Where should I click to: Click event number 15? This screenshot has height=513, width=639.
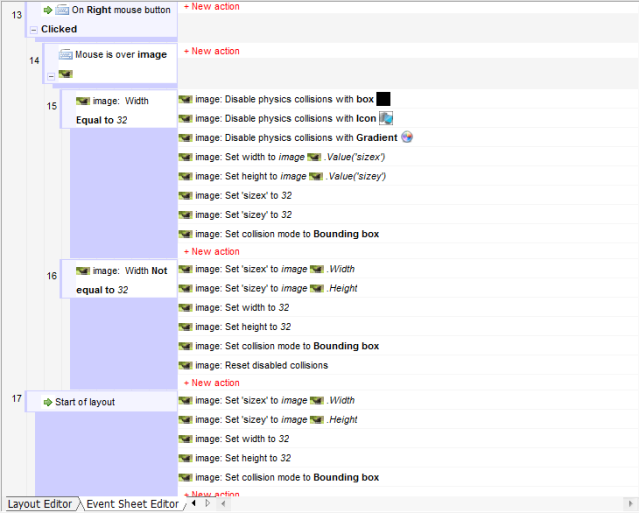point(52,106)
